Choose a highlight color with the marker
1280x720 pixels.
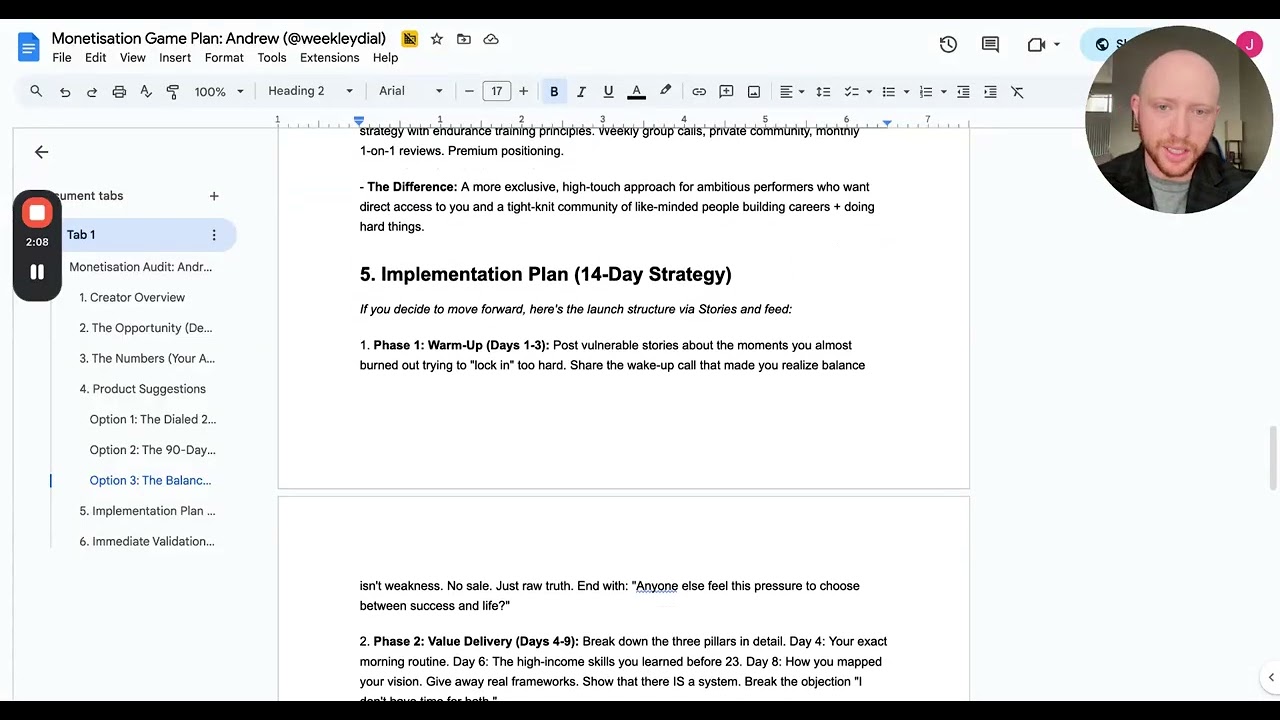(665, 91)
